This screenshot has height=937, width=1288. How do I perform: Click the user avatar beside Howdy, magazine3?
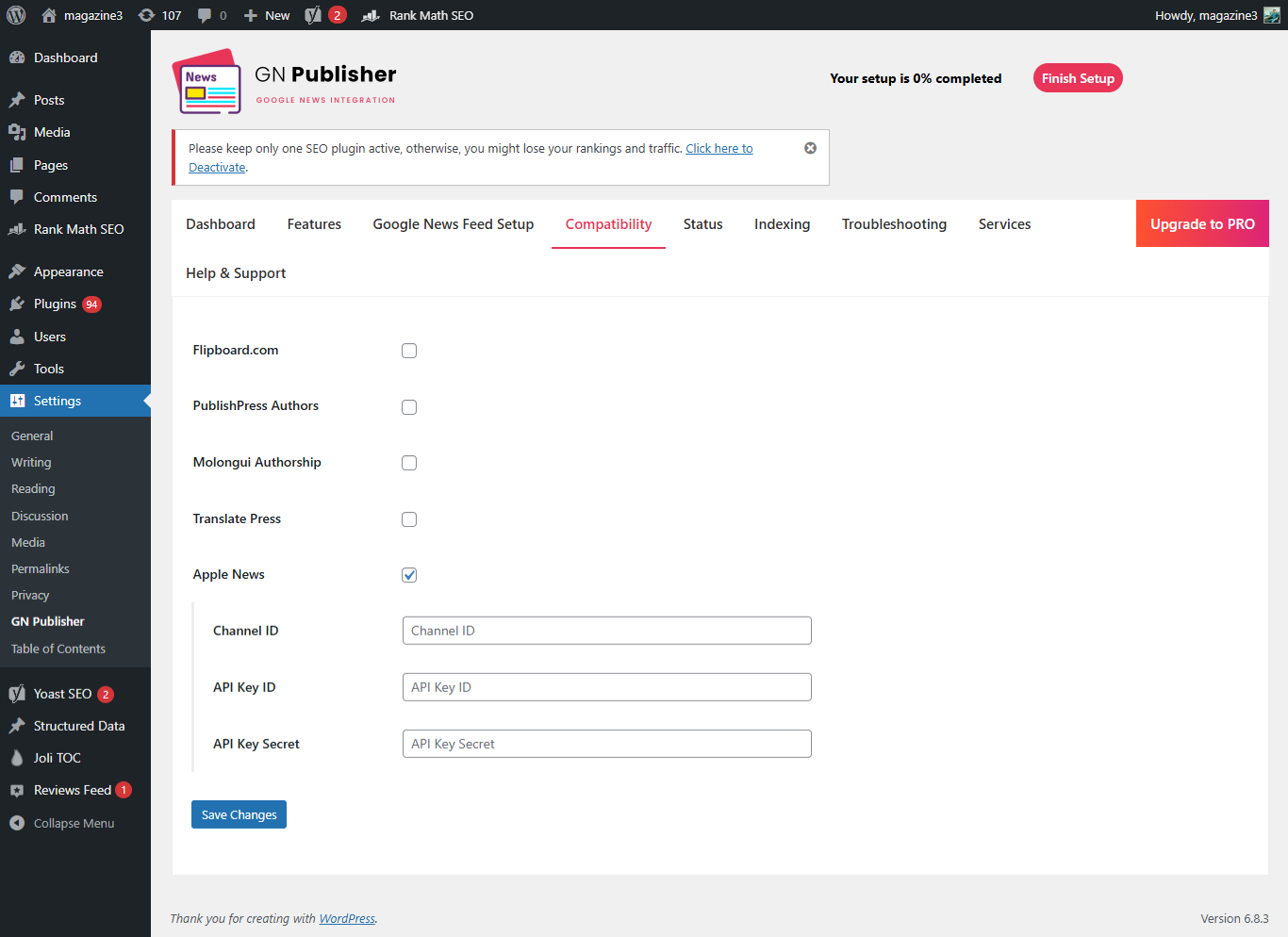click(1272, 15)
